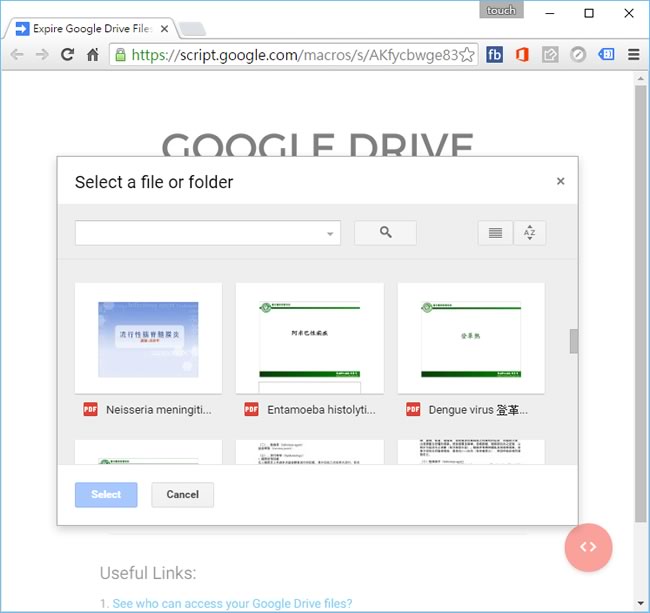Switch to list view icon

click(x=495, y=233)
